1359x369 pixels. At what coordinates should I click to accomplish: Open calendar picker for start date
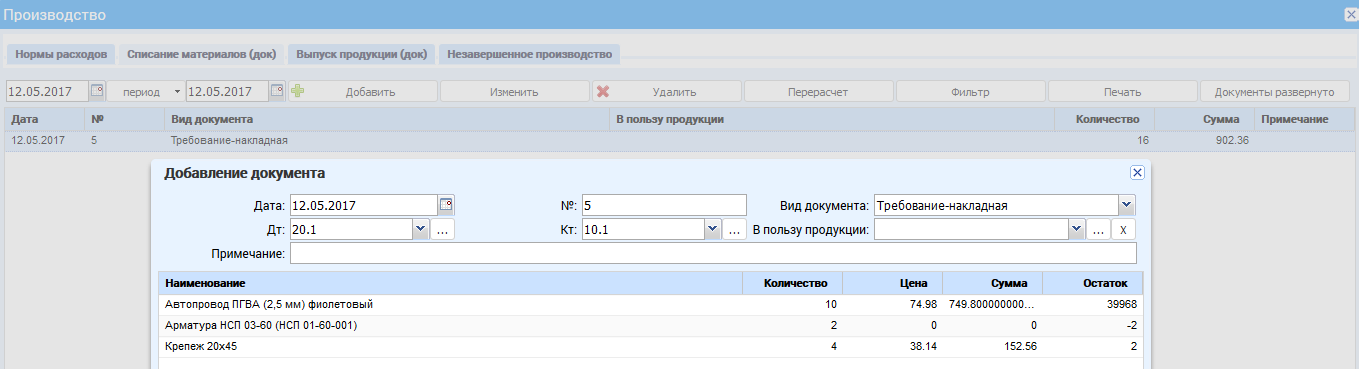pyautogui.click(x=97, y=91)
